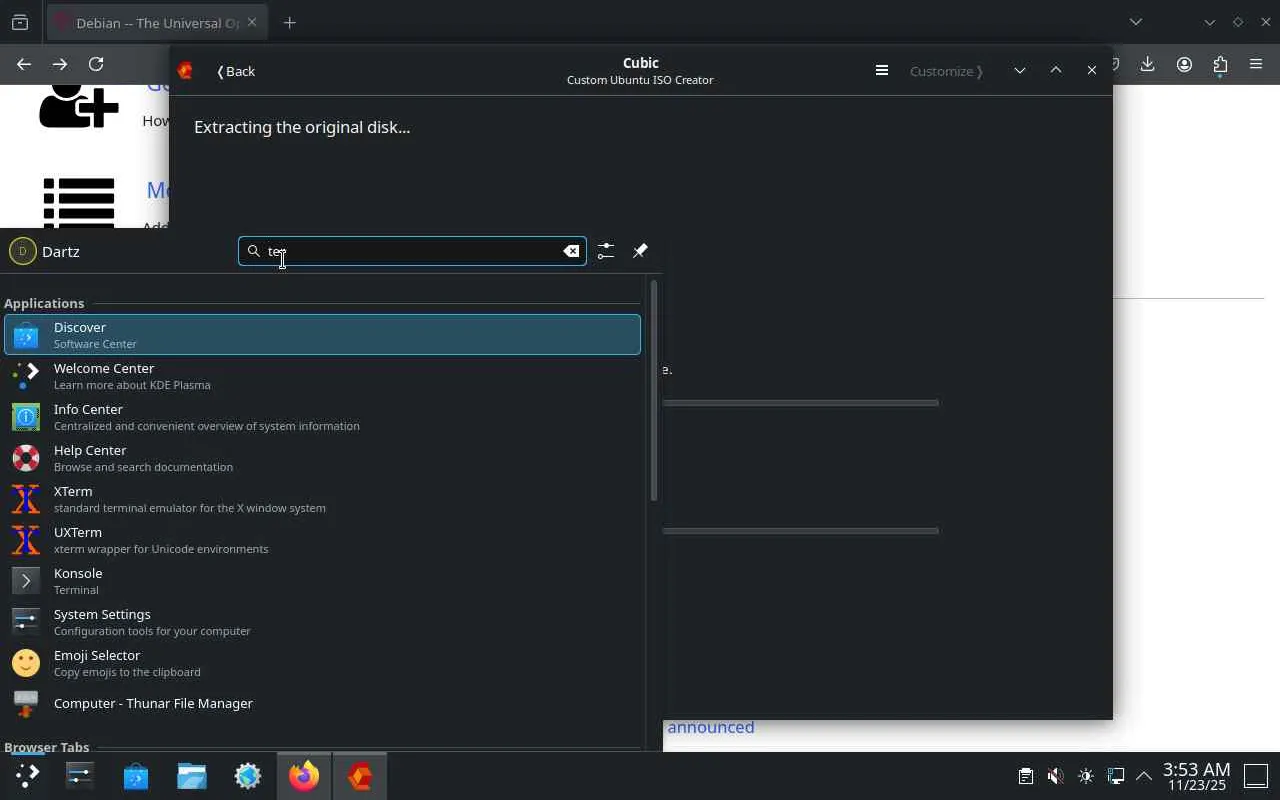Click inside the launcher search box
1280x800 pixels.
coord(412,251)
